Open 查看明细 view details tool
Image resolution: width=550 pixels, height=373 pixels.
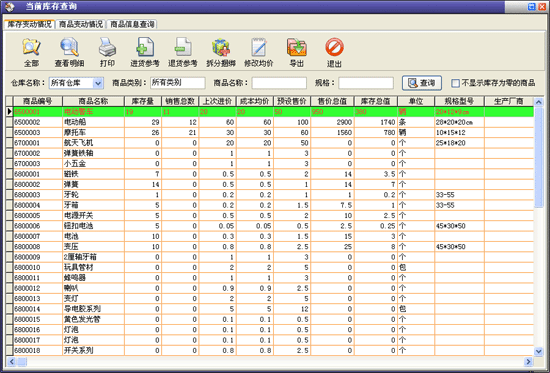click(69, 53)
